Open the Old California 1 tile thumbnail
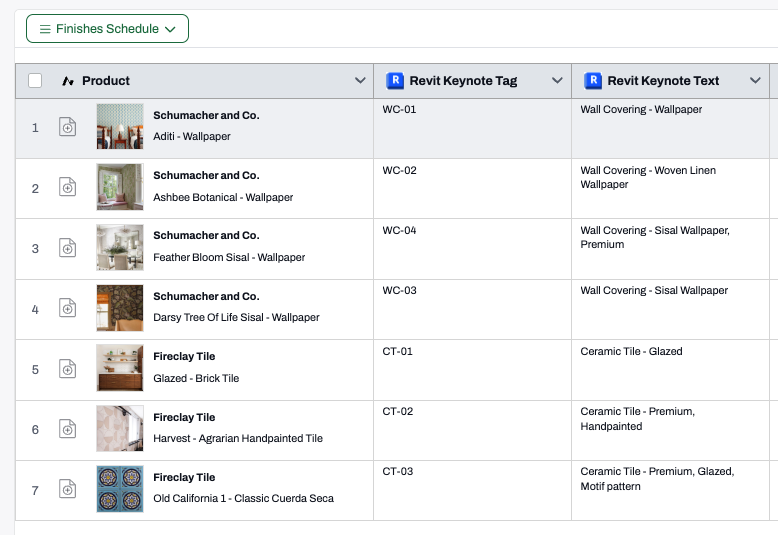 (120, 489)
